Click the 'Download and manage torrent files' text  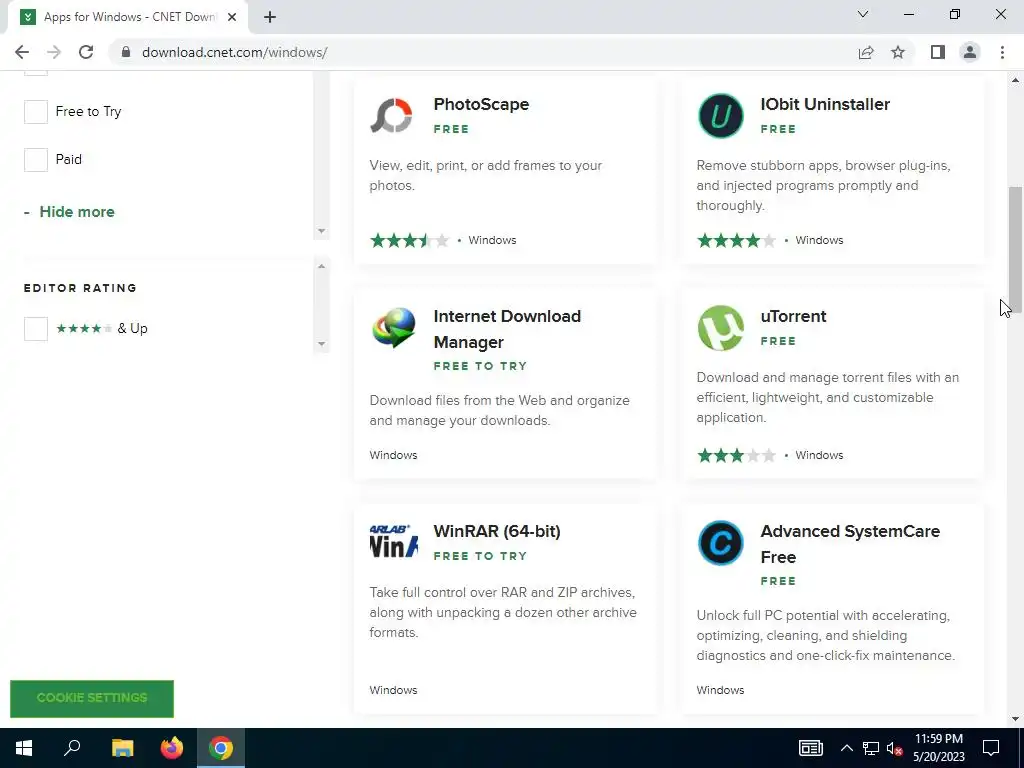click(827, 397)
